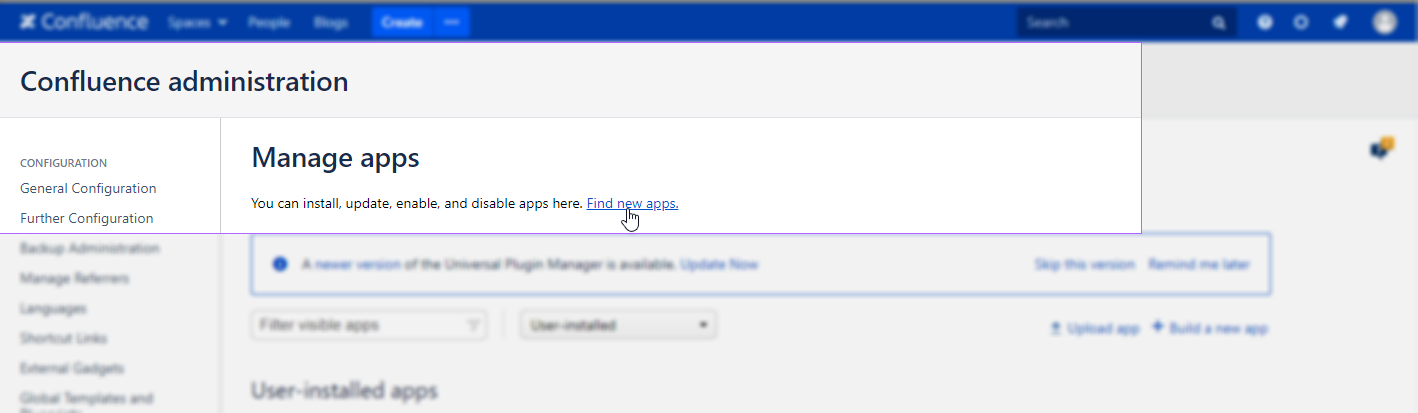Open Shortcut Links in sidebar
This screenshot has height=413, width=1418.
pyautogui.click(x=64, y=338)
